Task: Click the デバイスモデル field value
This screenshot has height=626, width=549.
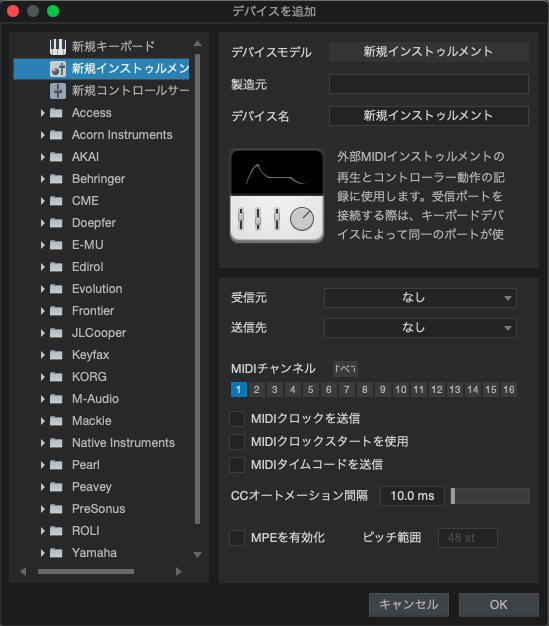Action: point(429,52)
